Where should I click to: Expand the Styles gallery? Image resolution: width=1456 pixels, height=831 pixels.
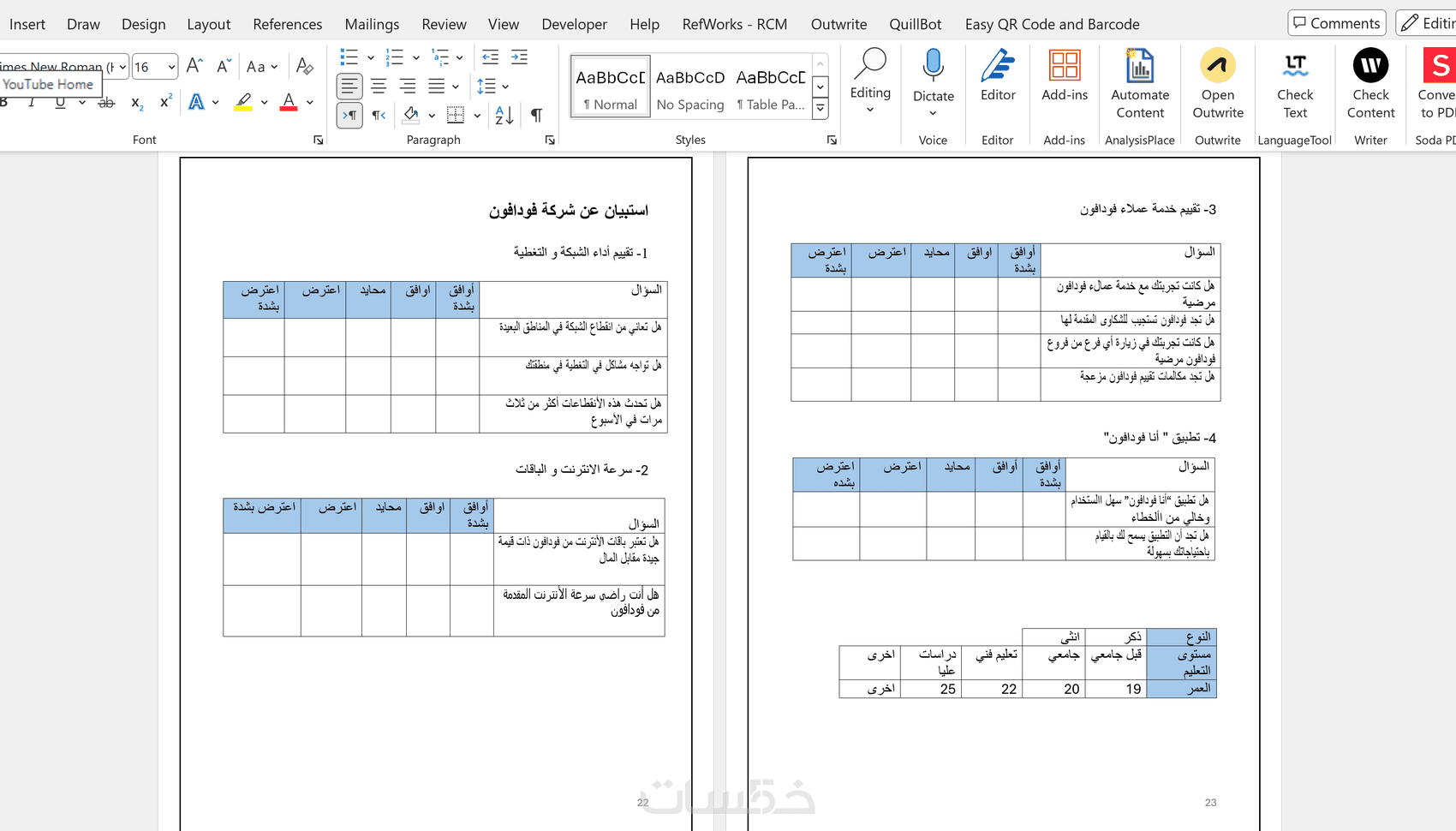820,108
